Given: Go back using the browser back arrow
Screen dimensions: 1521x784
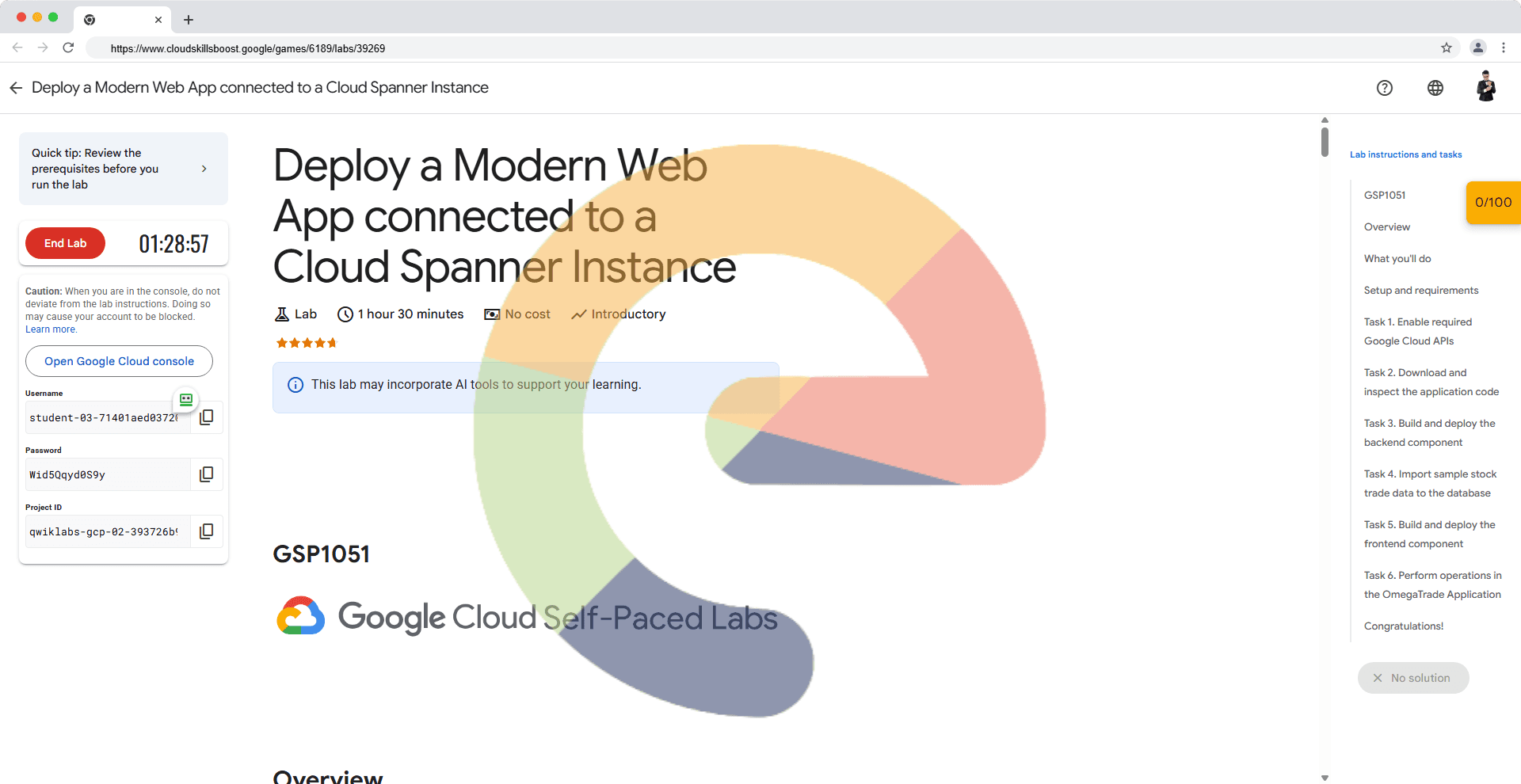Looking at the screenshot, I should [17, 48].
